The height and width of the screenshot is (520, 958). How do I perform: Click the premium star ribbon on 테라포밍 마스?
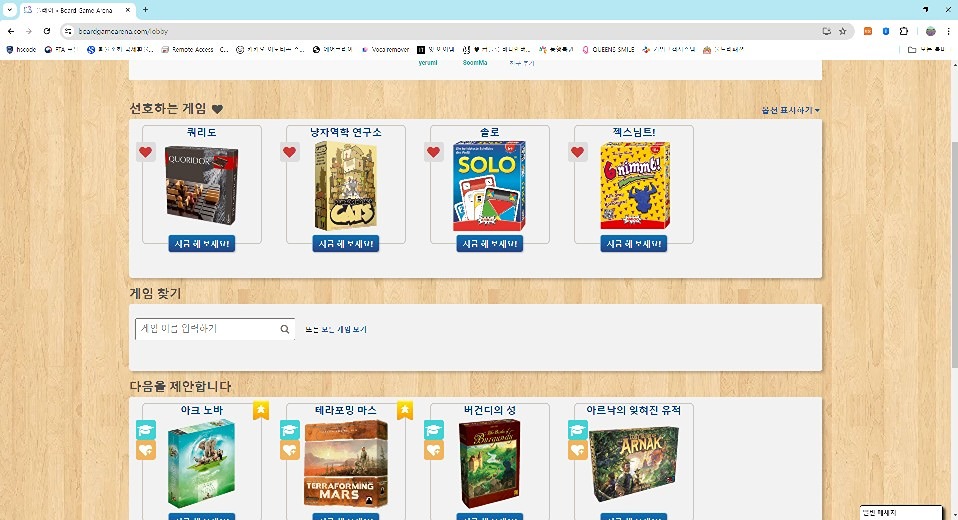pos(405,410)
